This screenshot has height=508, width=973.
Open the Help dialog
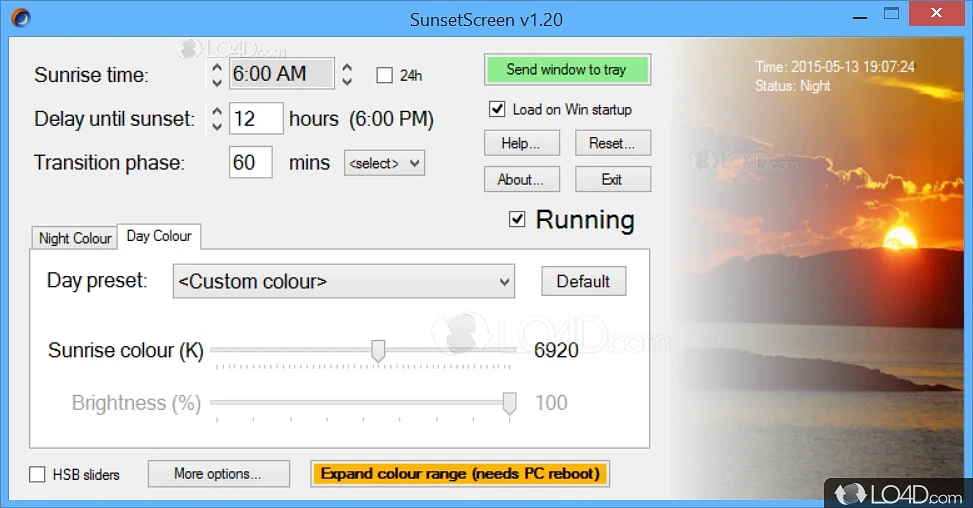pos(521,143)
